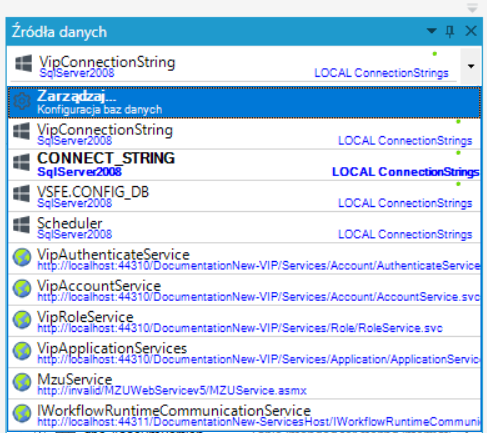Choose VSFE.CONFIG_DB data source

point(244,196)
